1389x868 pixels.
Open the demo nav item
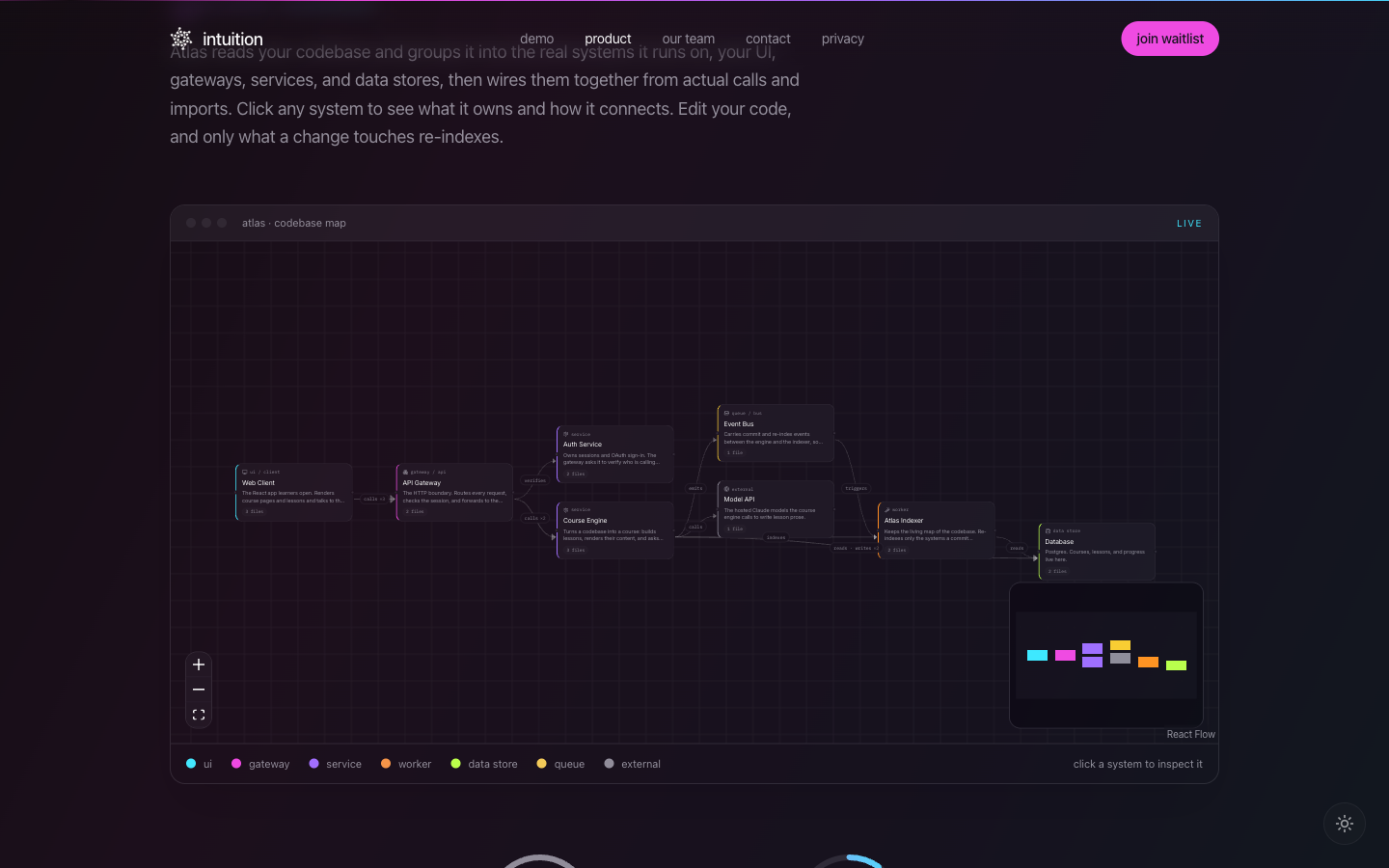coord(537,39)
